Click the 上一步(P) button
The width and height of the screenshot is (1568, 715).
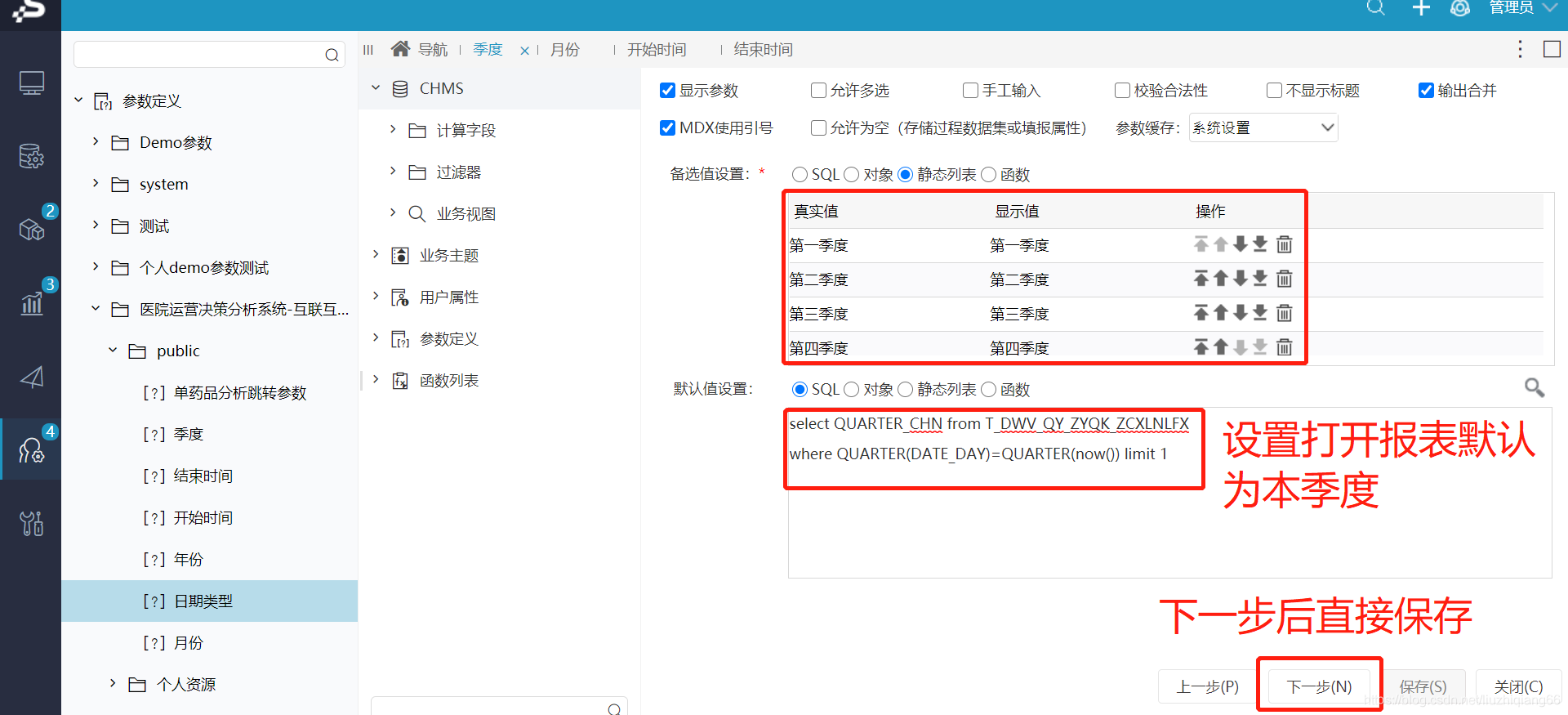1207,686
